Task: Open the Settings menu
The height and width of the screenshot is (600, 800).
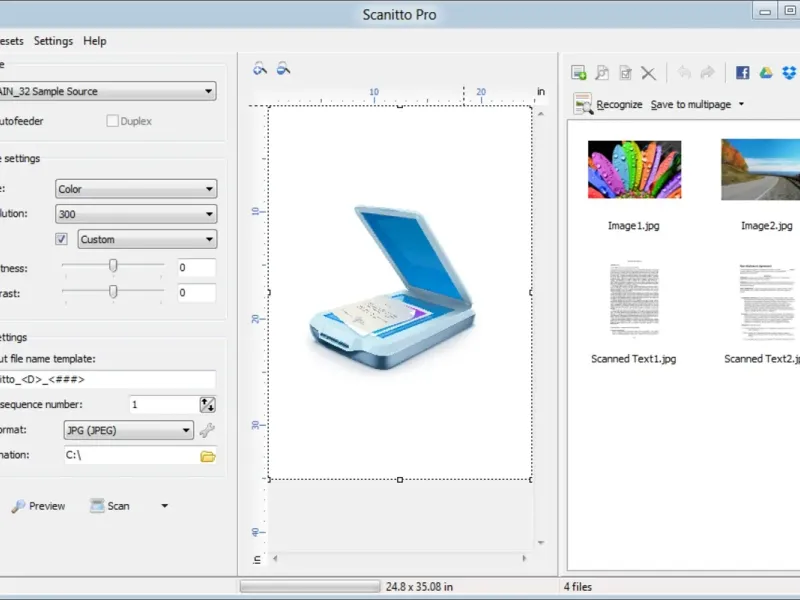Action: [x=53, y=41]
